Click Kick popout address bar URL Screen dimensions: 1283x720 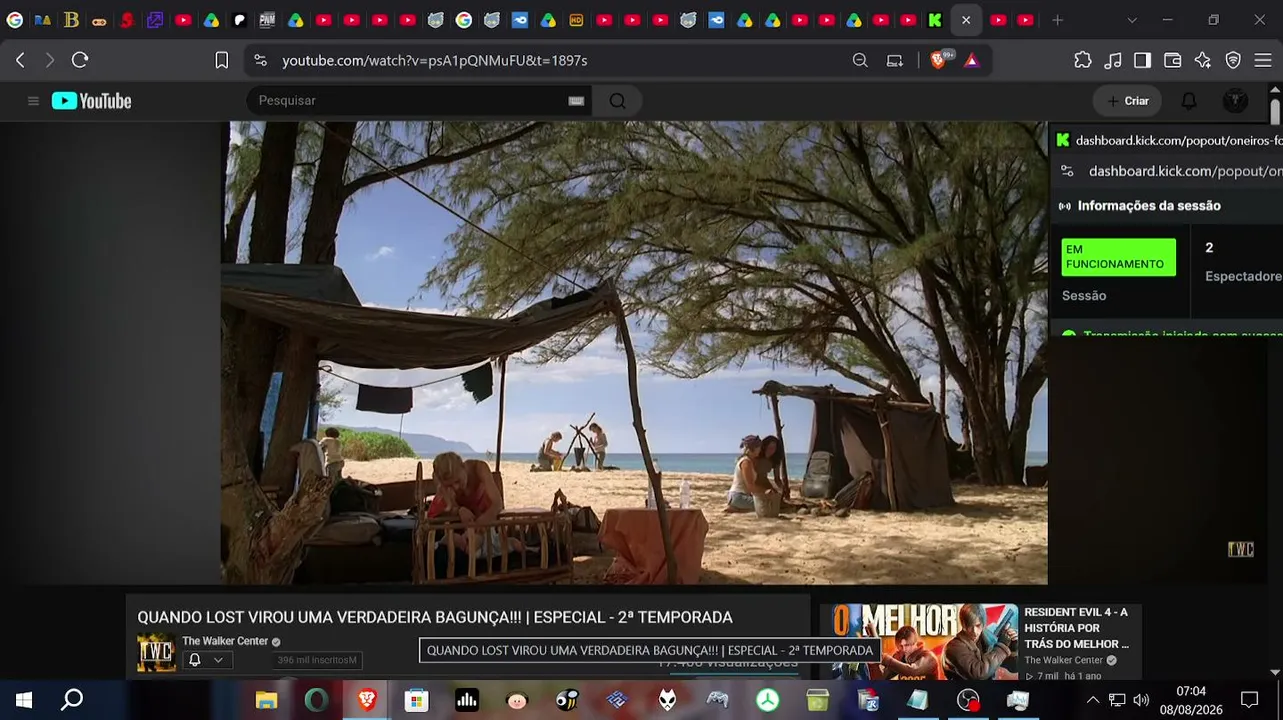point(1185,171)
